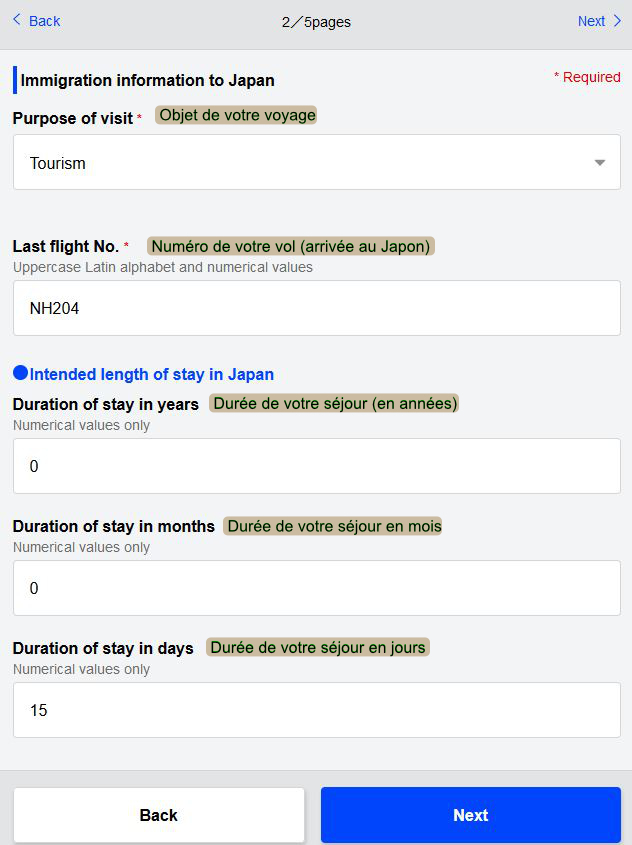Click the header Next link text
Screen dimensions: 632x845
[x=591, y=21]
